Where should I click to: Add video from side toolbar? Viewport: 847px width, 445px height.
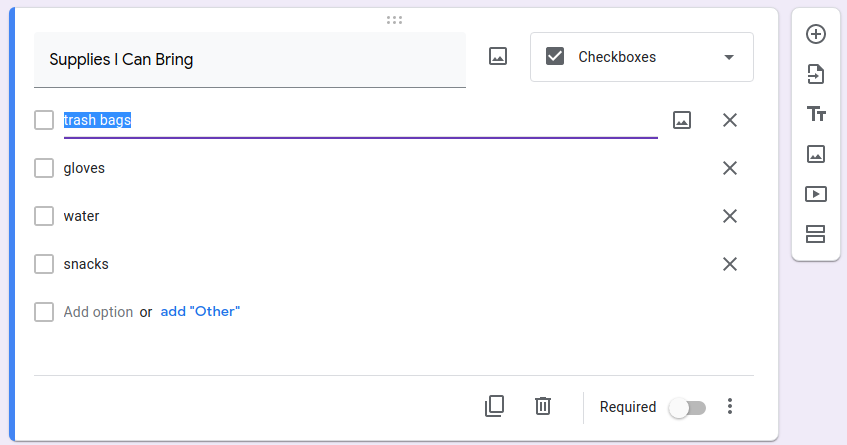pyautogui.click(x=816, y=194)
